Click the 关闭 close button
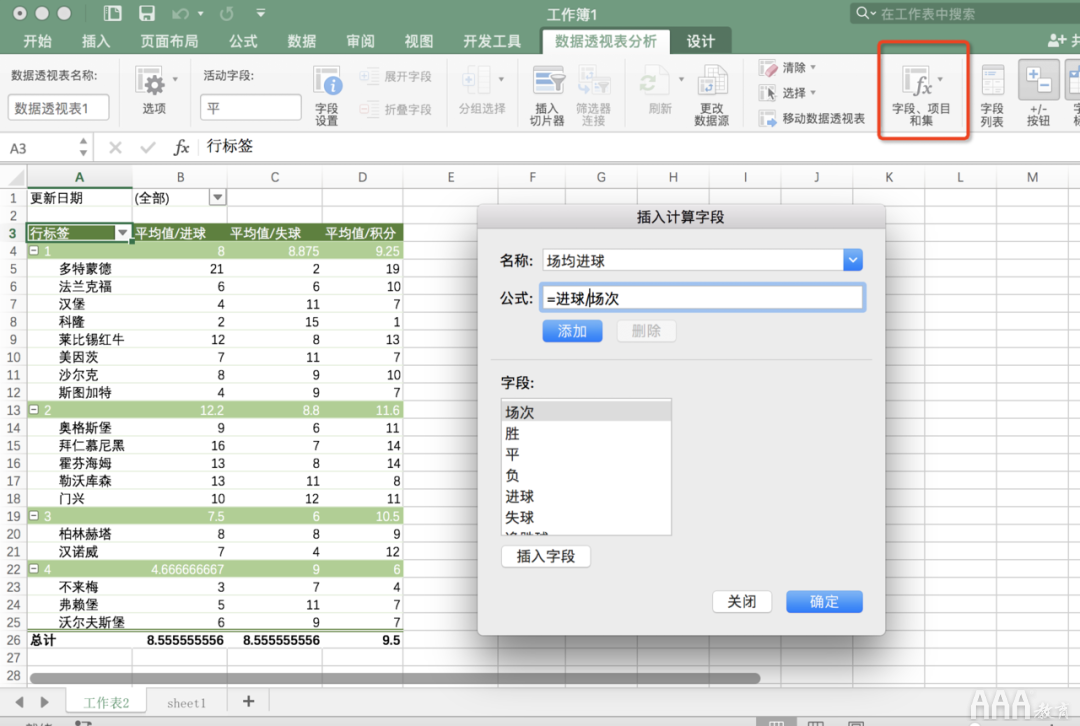The image size is (1080, 726). pyautogui.click(x=742, y=601)
